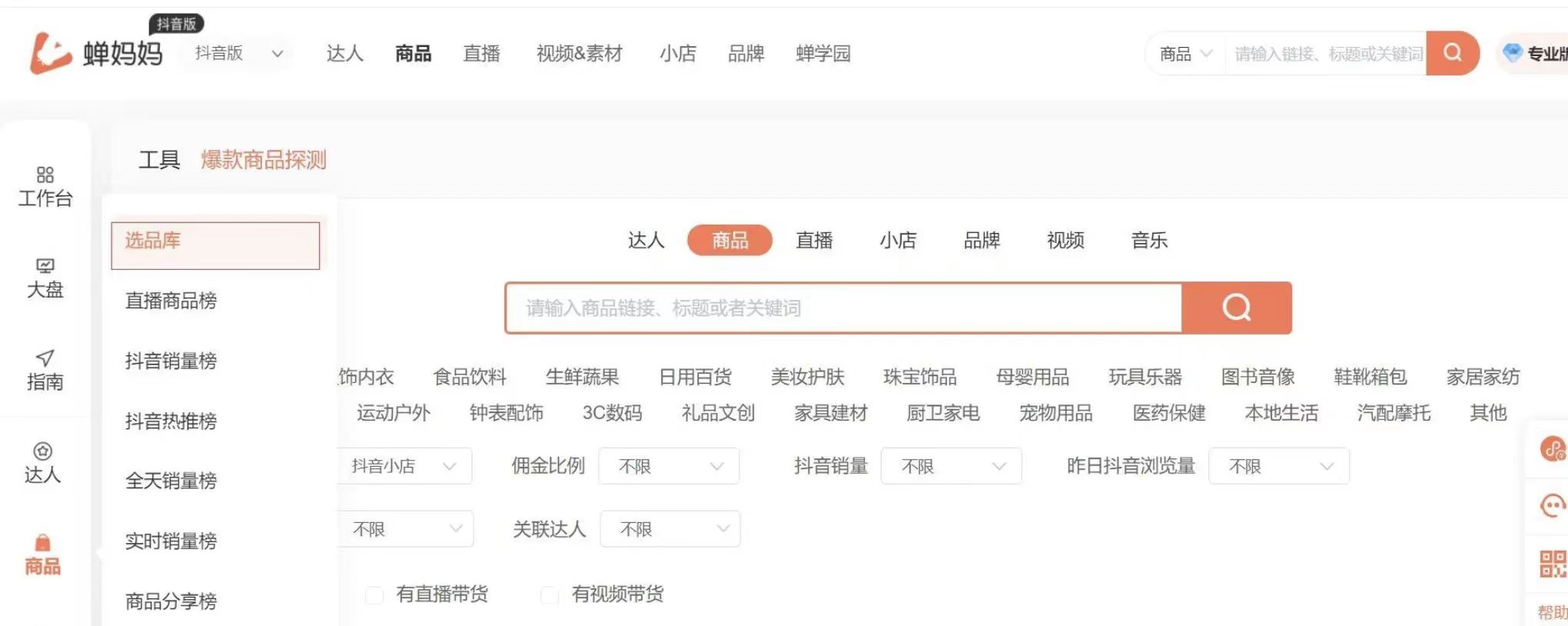Click the diamond 专业版 icon
This screenshot has height=626, width=1568.
1513,53
